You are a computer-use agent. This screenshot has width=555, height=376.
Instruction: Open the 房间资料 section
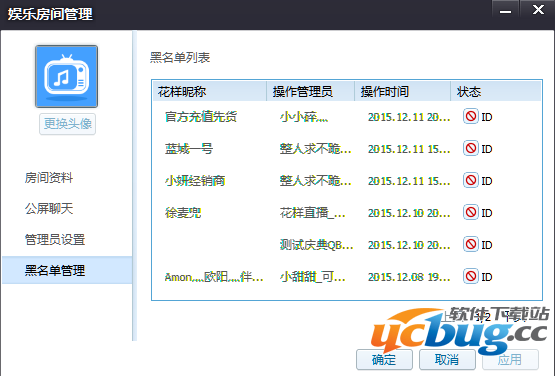49,177
